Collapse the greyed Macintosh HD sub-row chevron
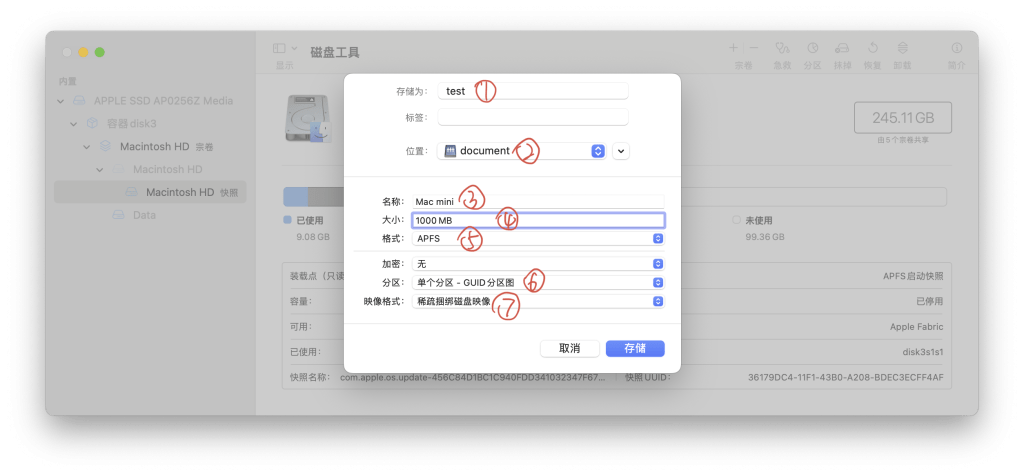Viewport: 1024px width, 476px height. [100, 170]
